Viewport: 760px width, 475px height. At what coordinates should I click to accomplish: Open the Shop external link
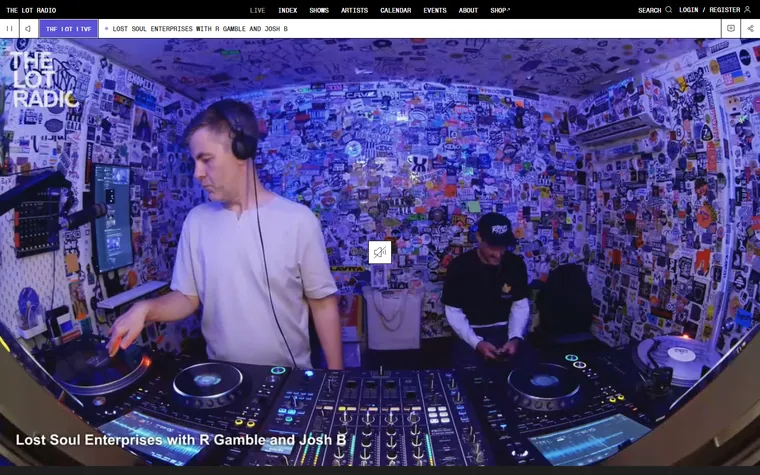[500, 10]
